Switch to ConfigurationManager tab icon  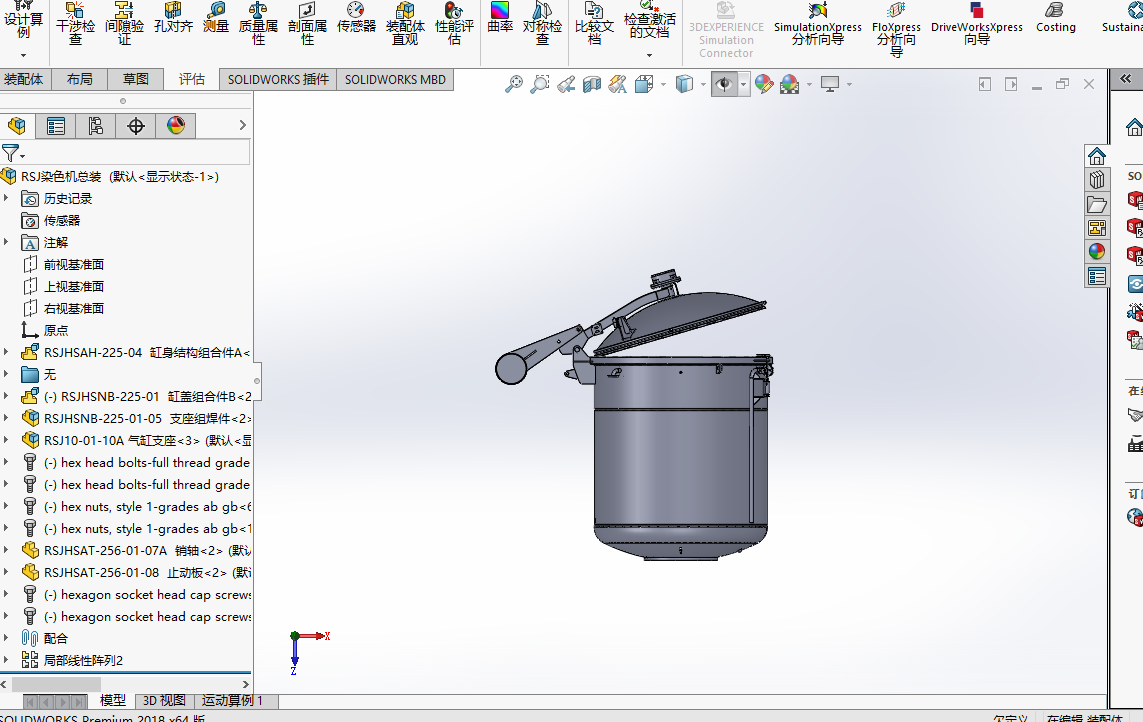point(95,126)
